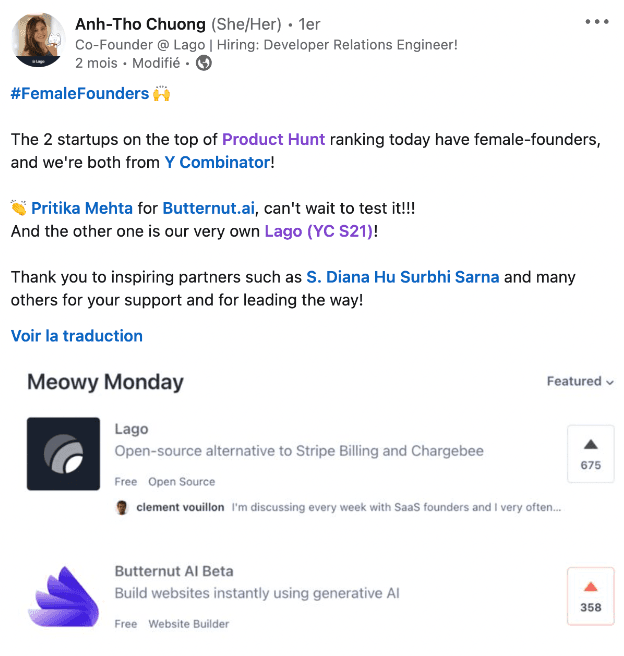Open the Lago logo thumbnail
Viewport: 624px width, 656px height.
(63, 454)
